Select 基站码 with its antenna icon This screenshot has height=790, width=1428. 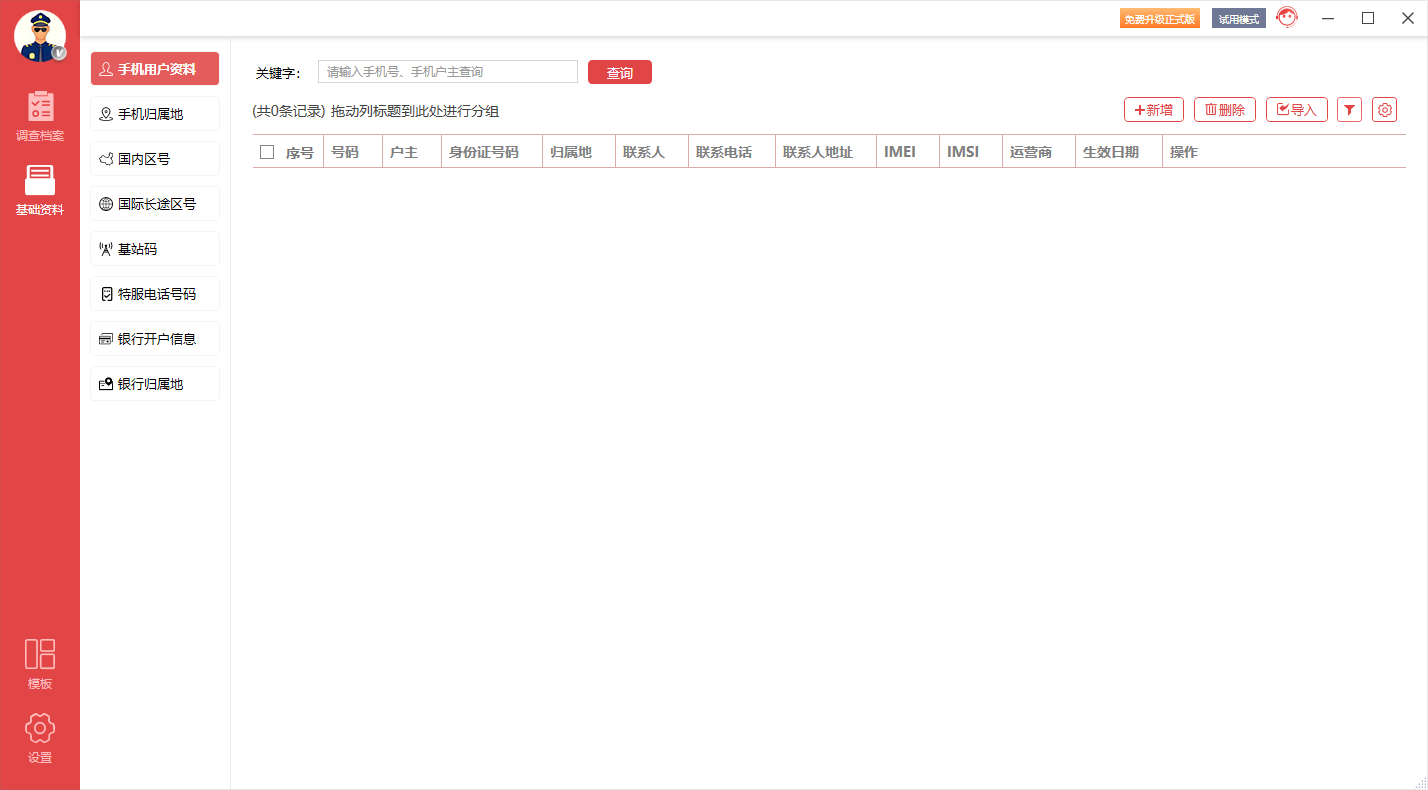[x=154, y=248]
